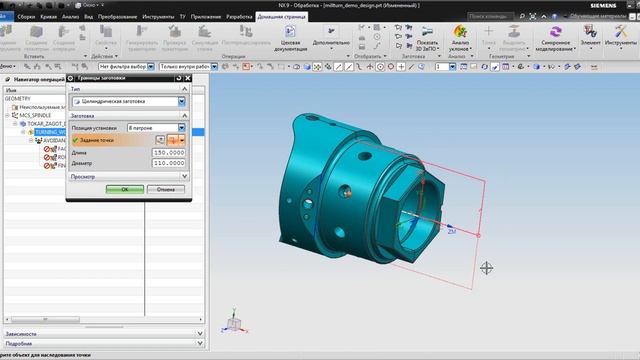Click the Навигатор операций panel icon
Image resolution: width=640 pixels, height=360 pixels.
pyautogui.click(x=8, y=80)
